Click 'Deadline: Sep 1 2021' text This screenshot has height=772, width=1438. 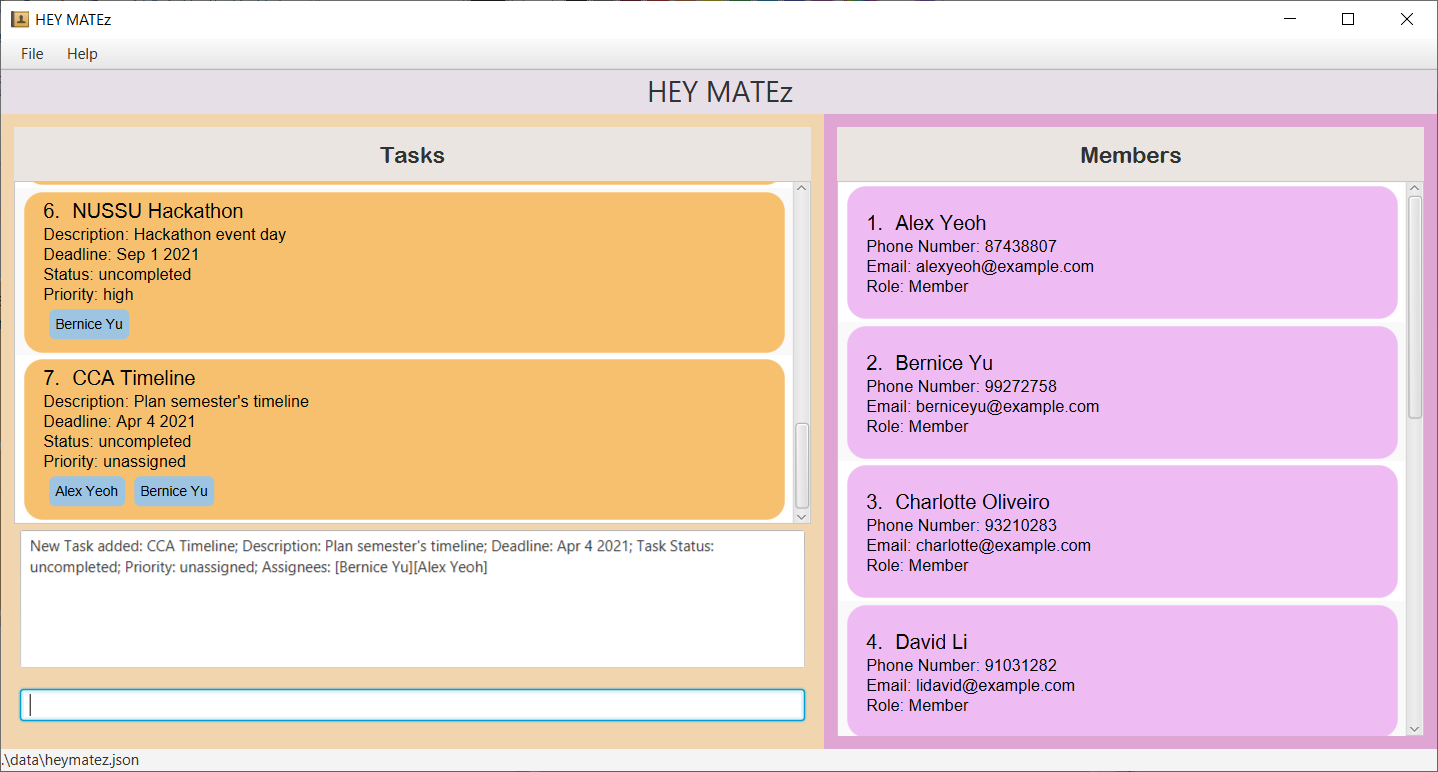pos(121,255)
